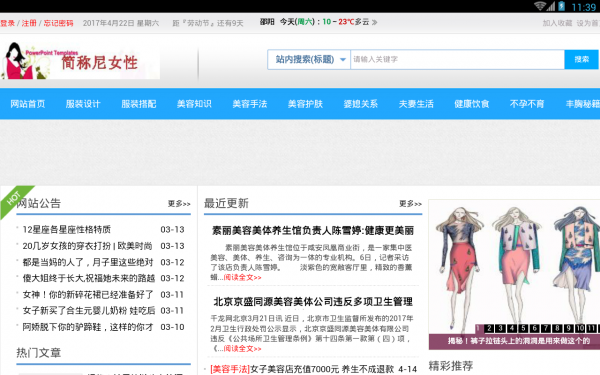Viewport: 600px width, 375px height.
Task: Open announcement 阿娇脱下你的驴蹄鞋
Action: (x=88, y=327)
